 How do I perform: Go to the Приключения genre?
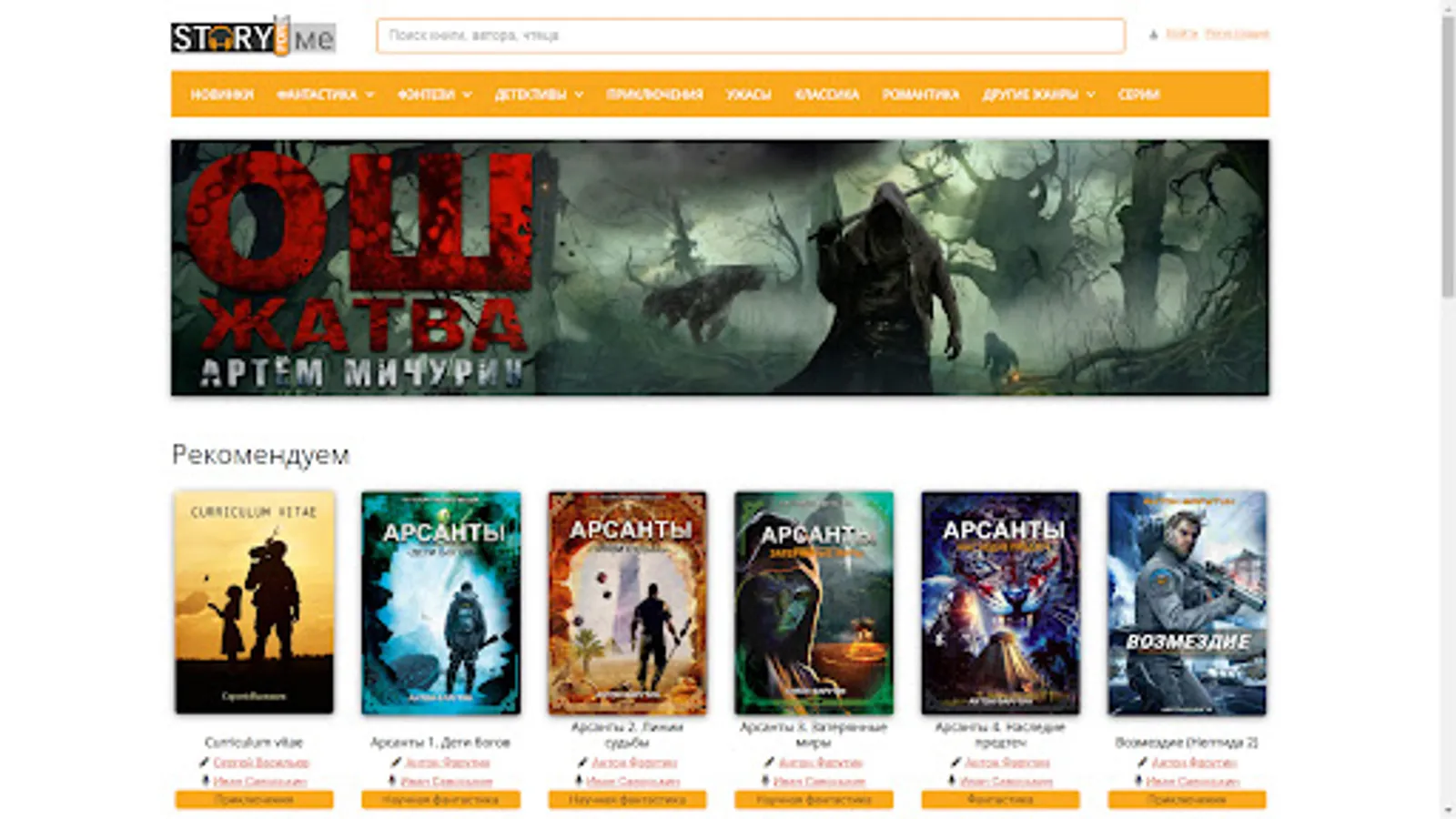click(655, 95)
